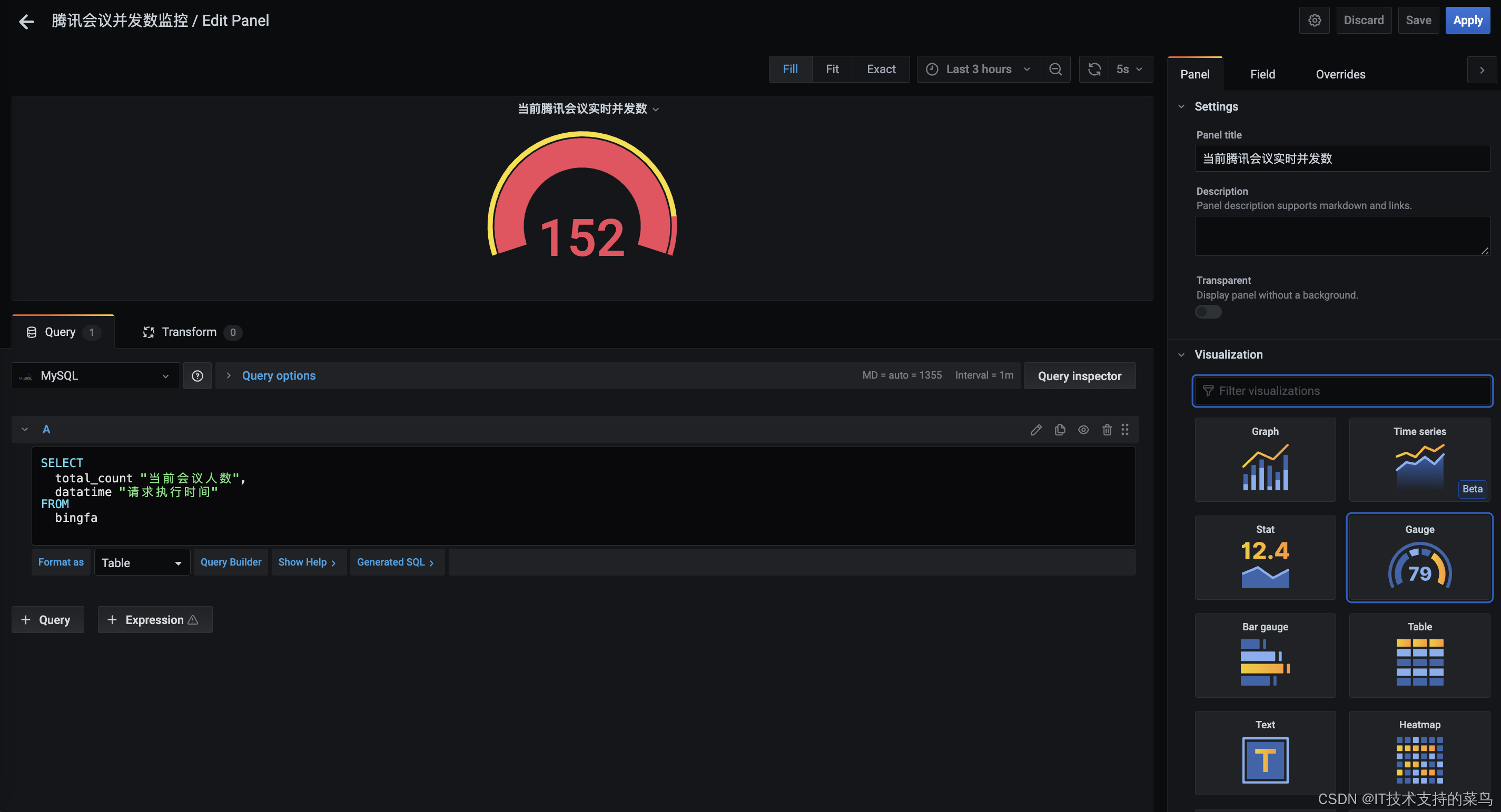Choose the Gauge visualization

[1419, 558]
